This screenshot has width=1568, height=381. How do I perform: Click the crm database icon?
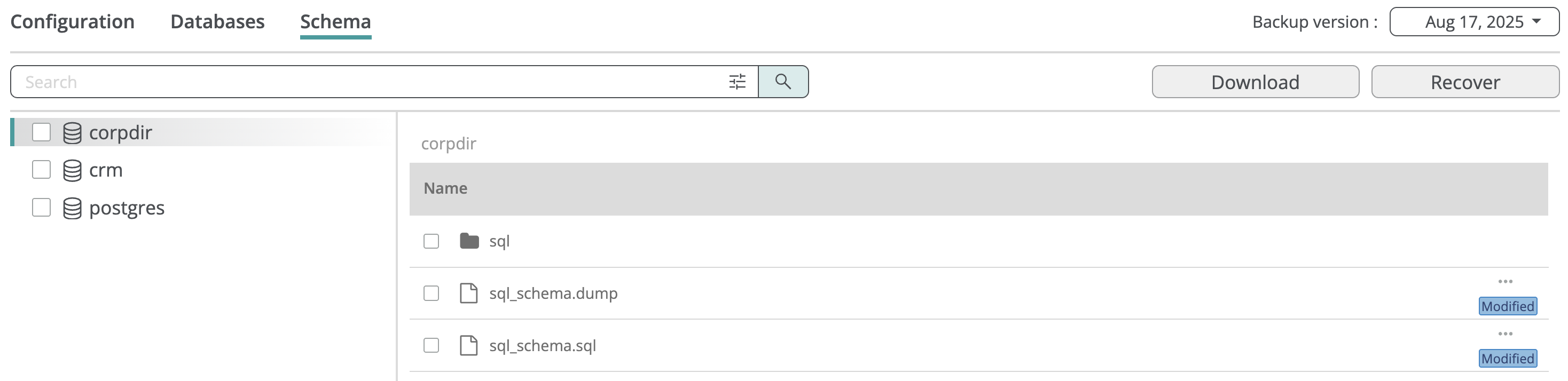pyautogui.click(x=72, y=170)
